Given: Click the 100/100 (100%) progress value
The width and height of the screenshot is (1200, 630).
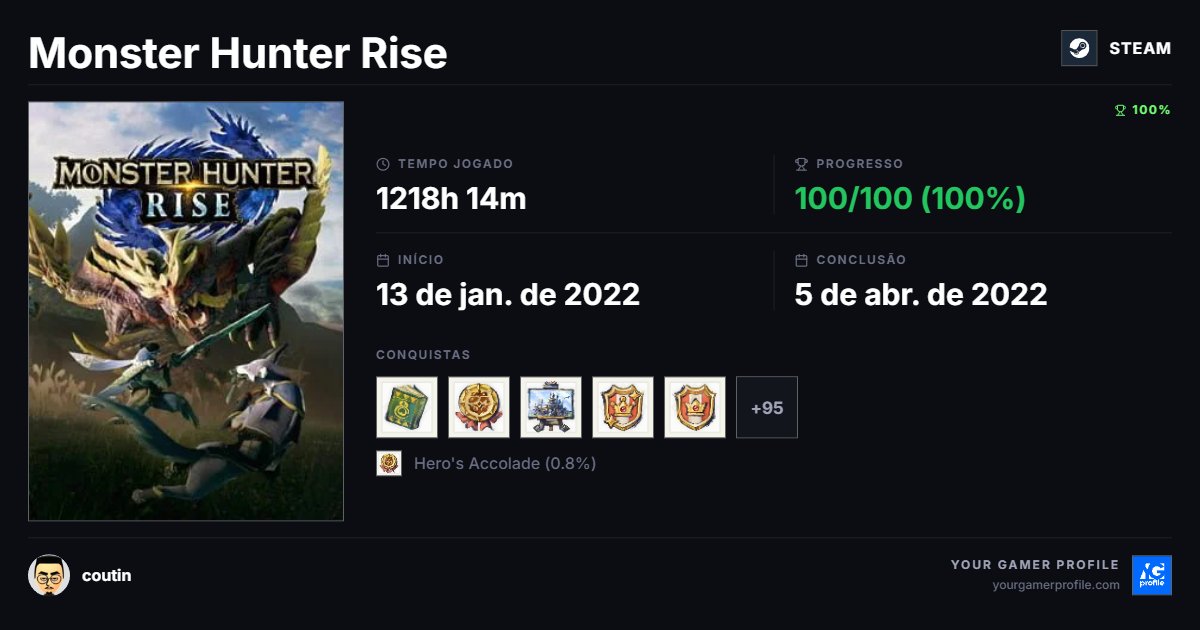Looking at the screenshot, I should pos(910,198).
